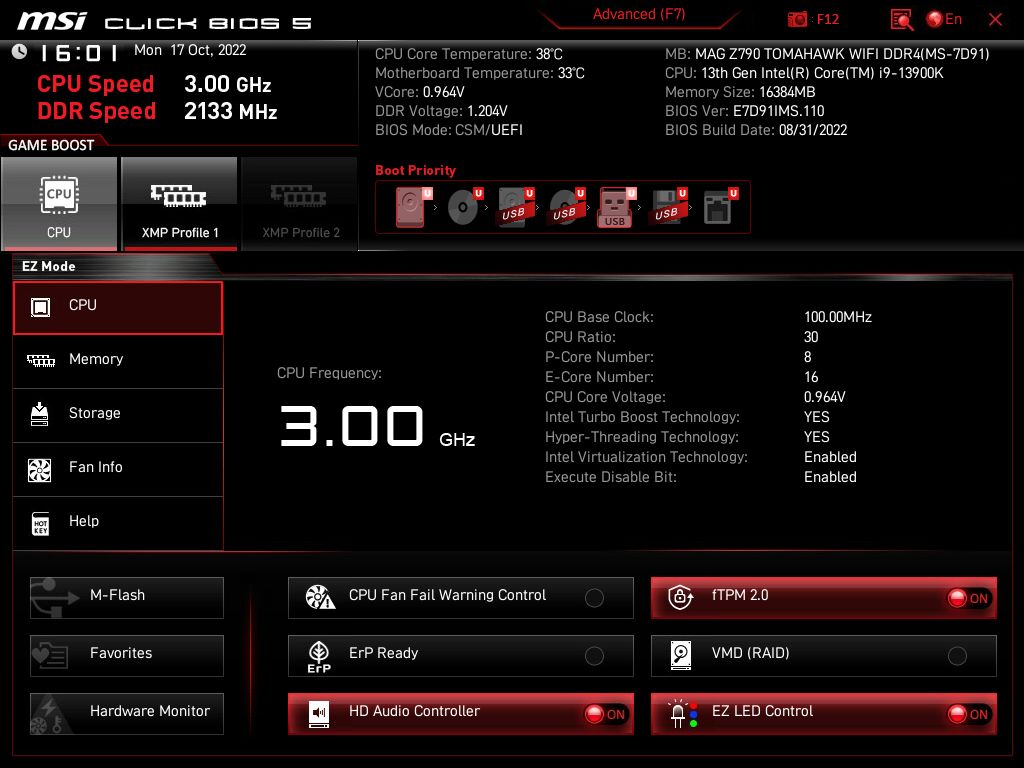Screen dimensions: 1024x768
Task: Click the large 3.00 GHz CPU frequency
Action: coord(377,428)
